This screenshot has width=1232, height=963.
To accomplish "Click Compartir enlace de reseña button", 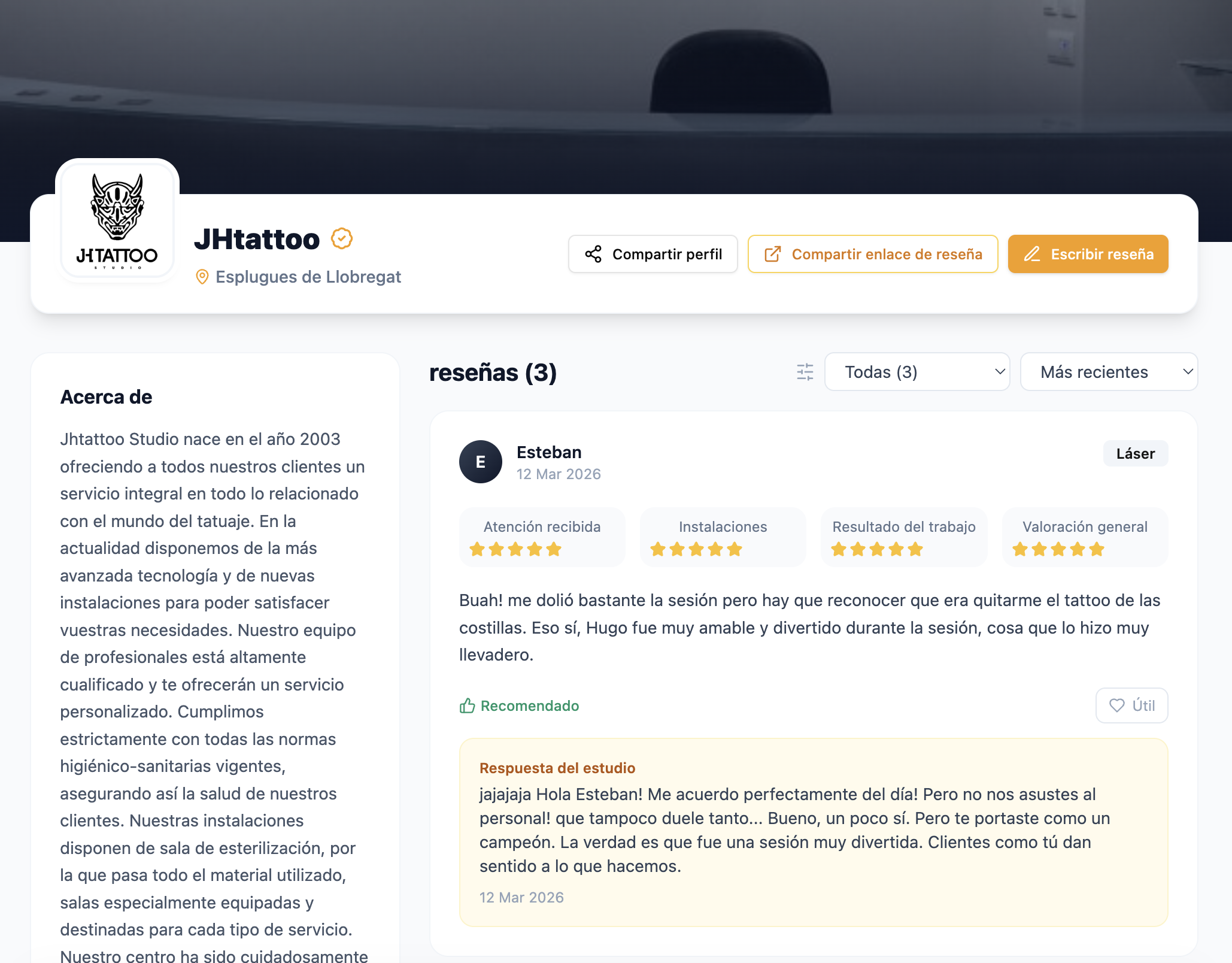I will [873, 254].
